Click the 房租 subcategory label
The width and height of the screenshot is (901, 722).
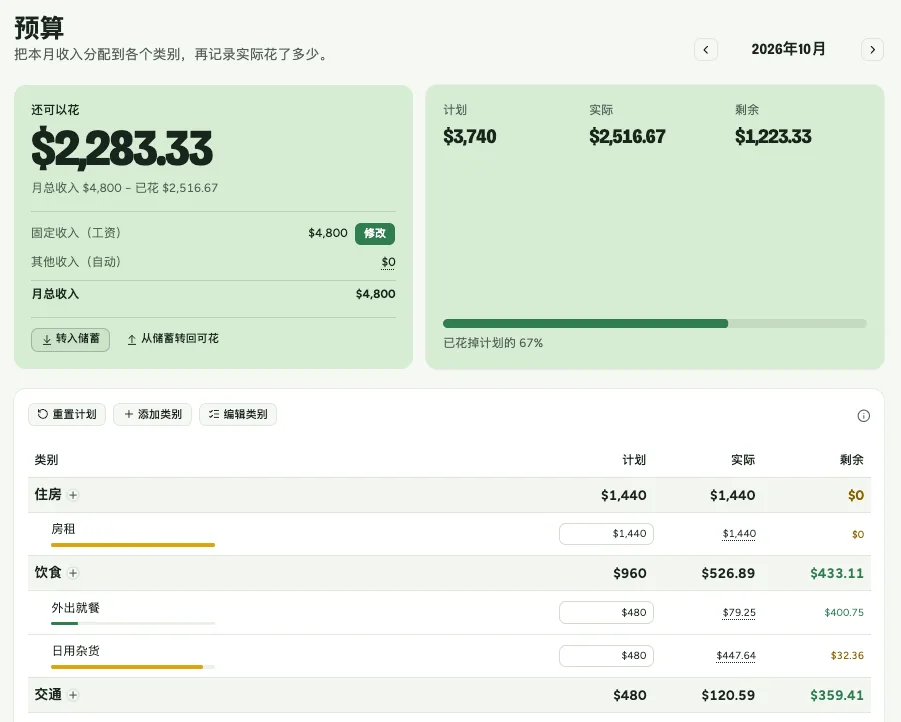(63, 529)
